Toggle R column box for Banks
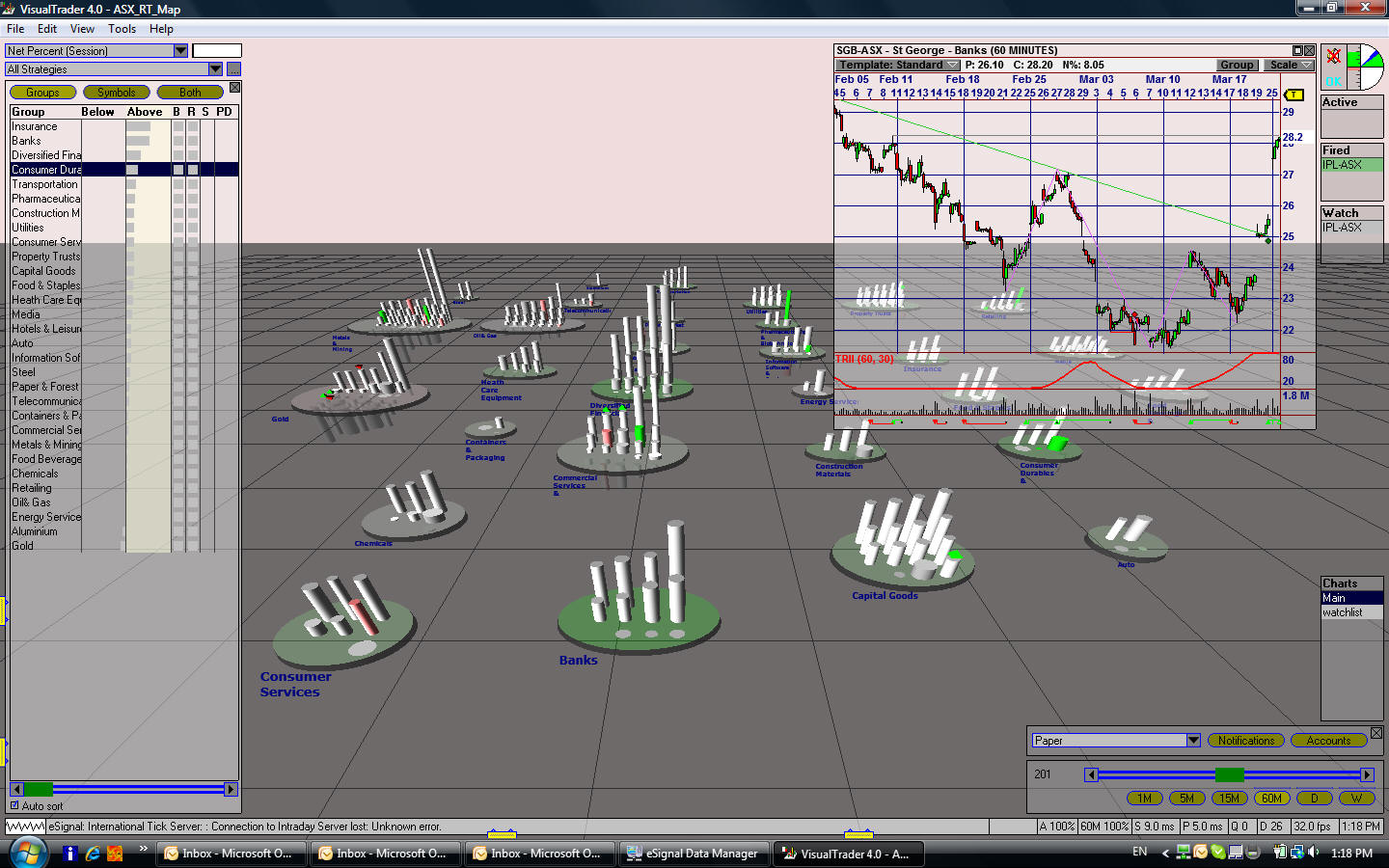The width and height of the screenshot is (1389, 868). click(193, 141)
